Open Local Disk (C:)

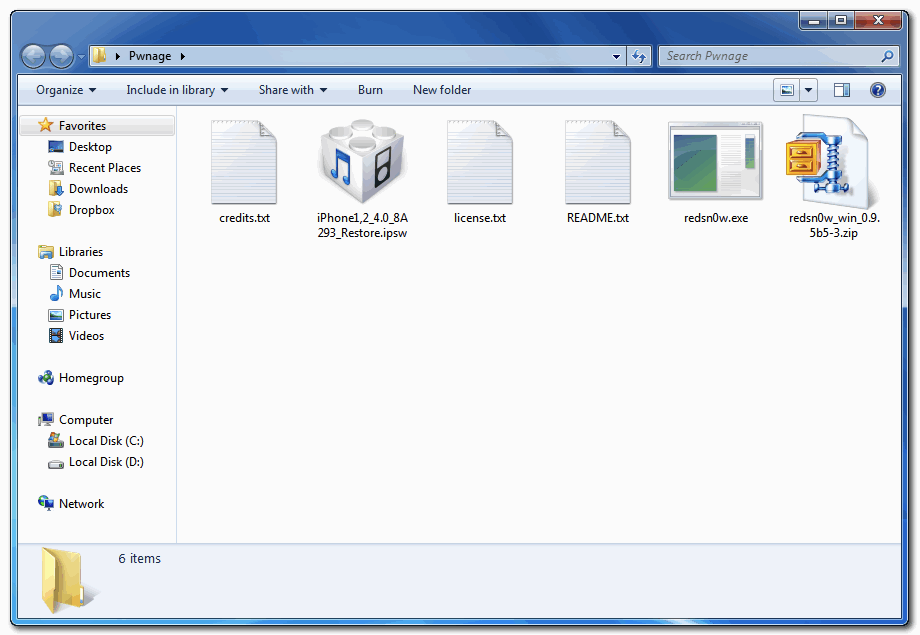[96, 441]
